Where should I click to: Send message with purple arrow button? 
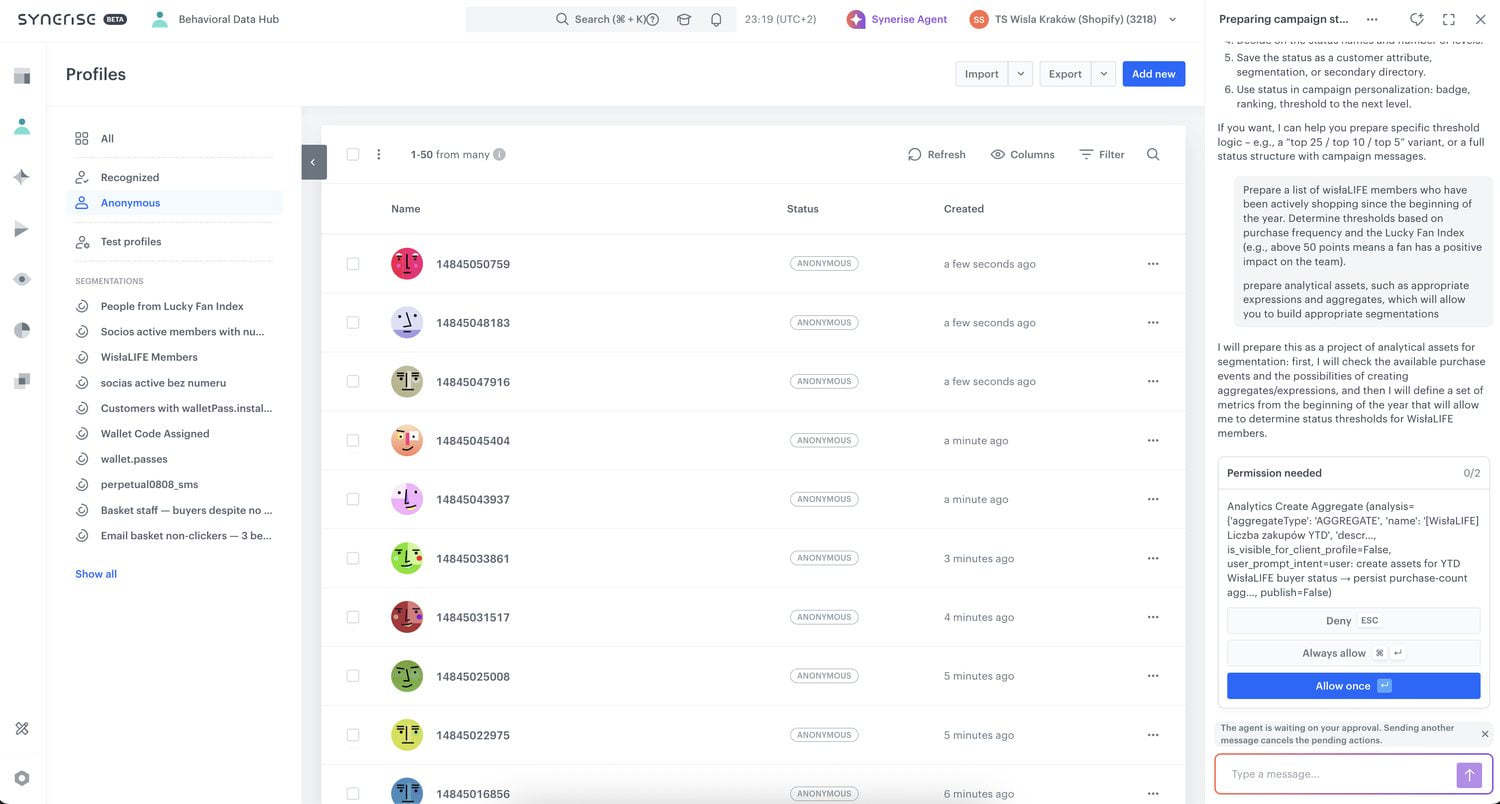tap(1469, 774)
